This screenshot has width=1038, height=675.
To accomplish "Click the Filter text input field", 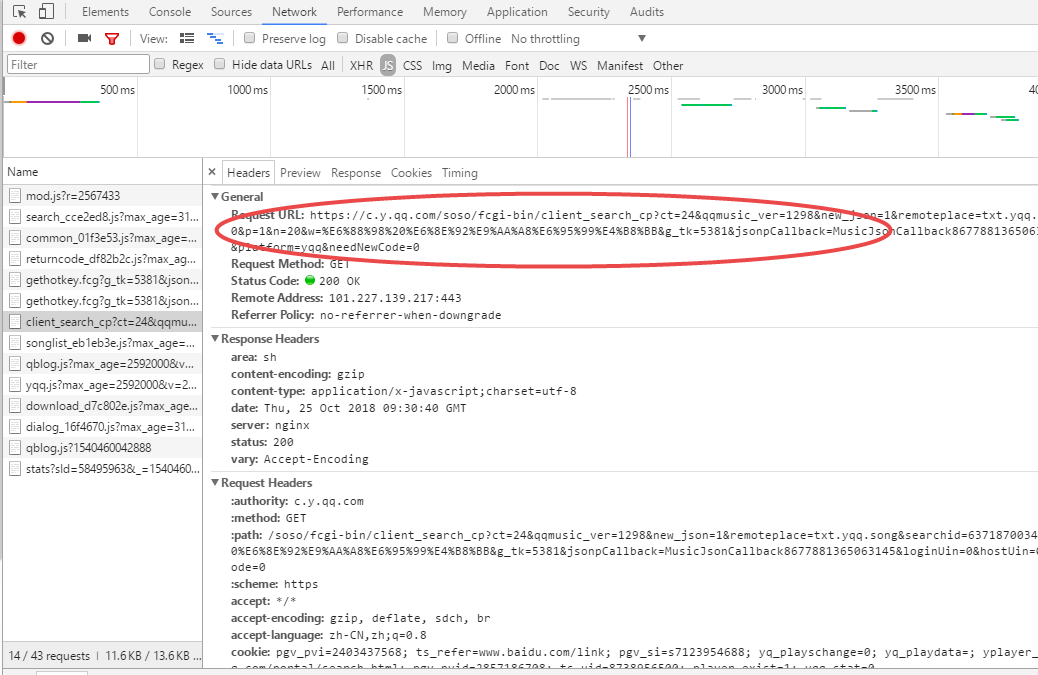I will 77,64.
